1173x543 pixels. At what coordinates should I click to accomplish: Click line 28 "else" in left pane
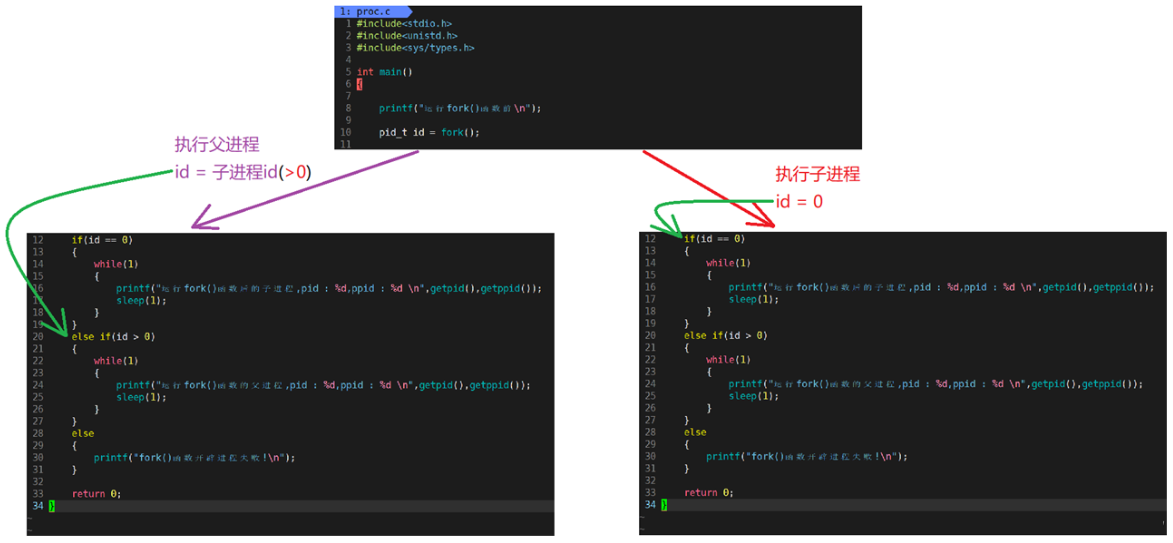click(x=83, y=433)
